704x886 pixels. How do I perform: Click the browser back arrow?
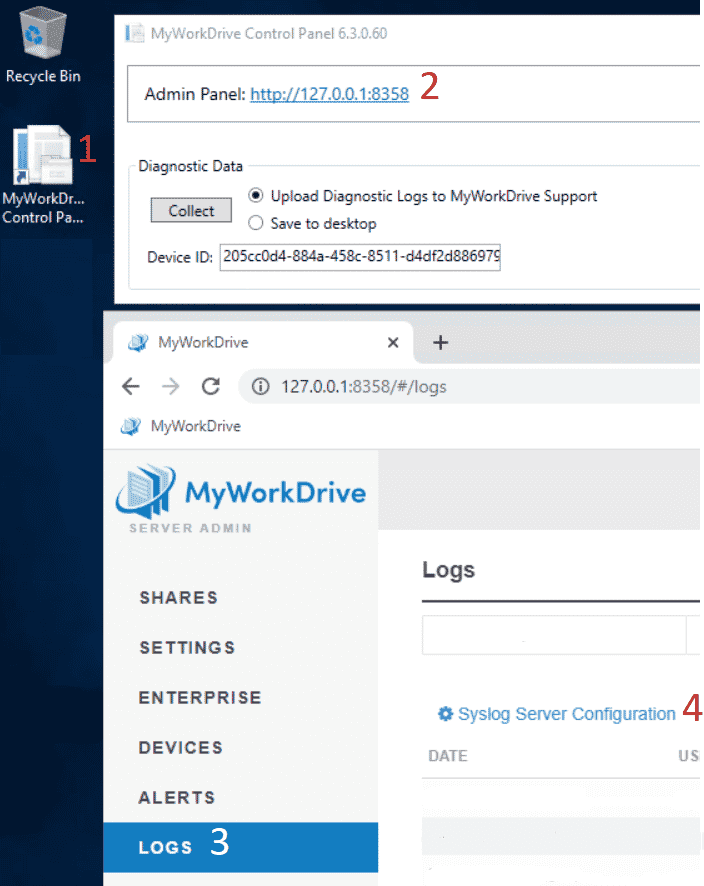point(131,386)
